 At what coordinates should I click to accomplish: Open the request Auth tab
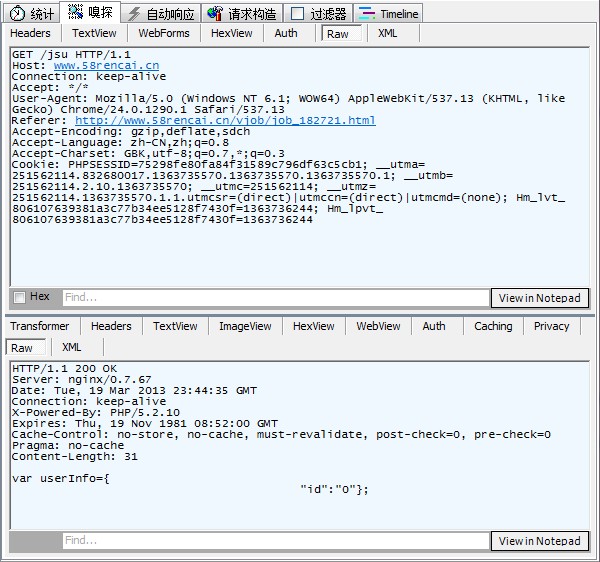pyautogui.click(x=286, y=33)
